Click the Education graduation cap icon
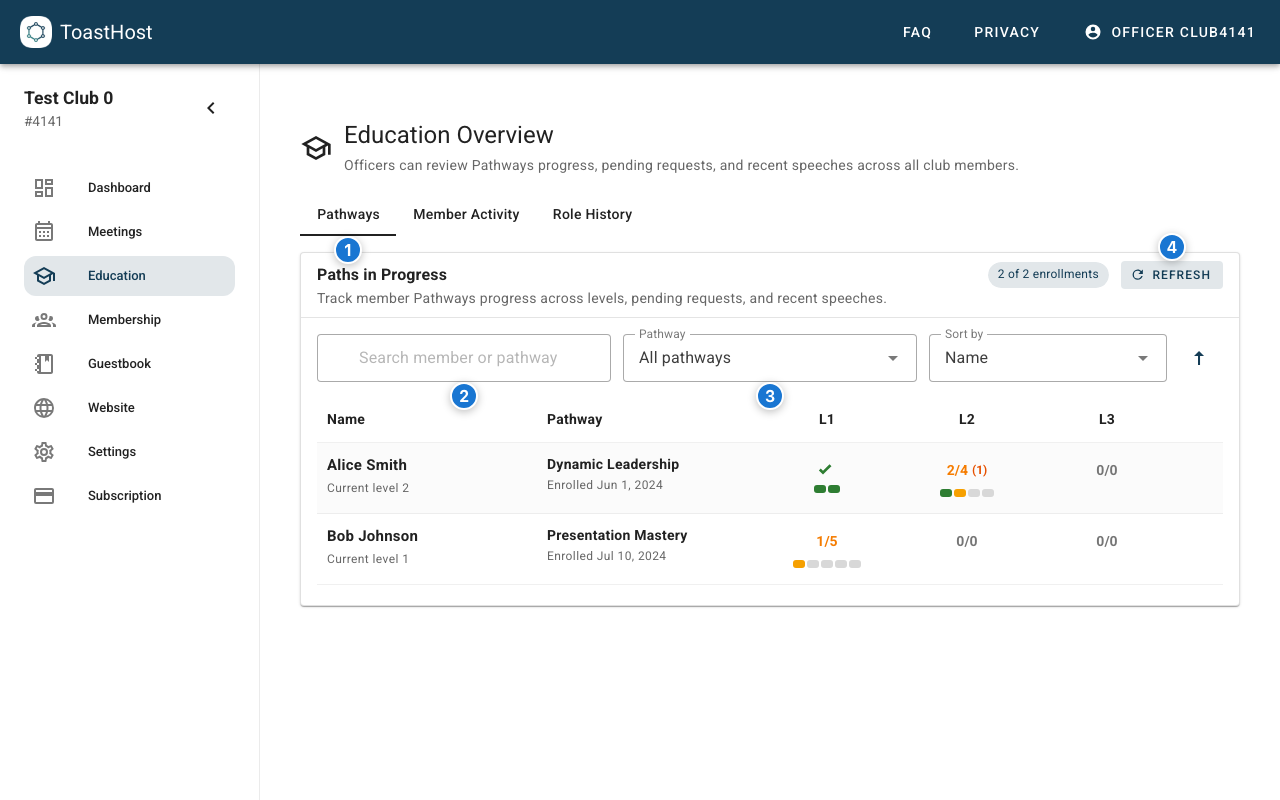The width and height of the screenshot is (1280, 800). coord(44,275)
